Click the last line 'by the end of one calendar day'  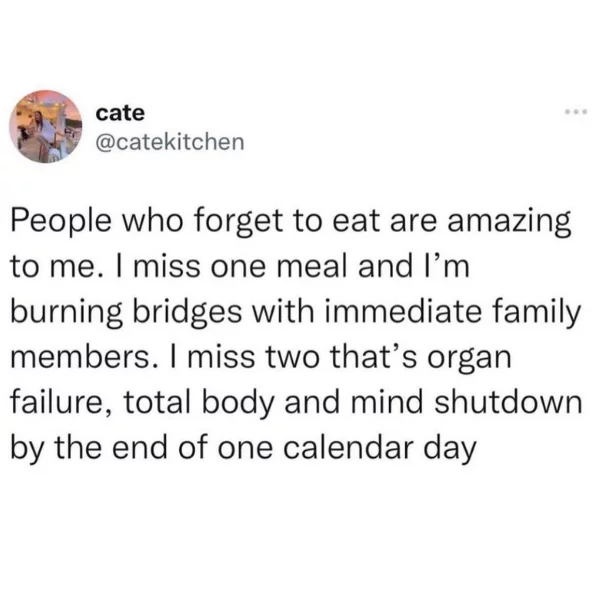point(243,449)
